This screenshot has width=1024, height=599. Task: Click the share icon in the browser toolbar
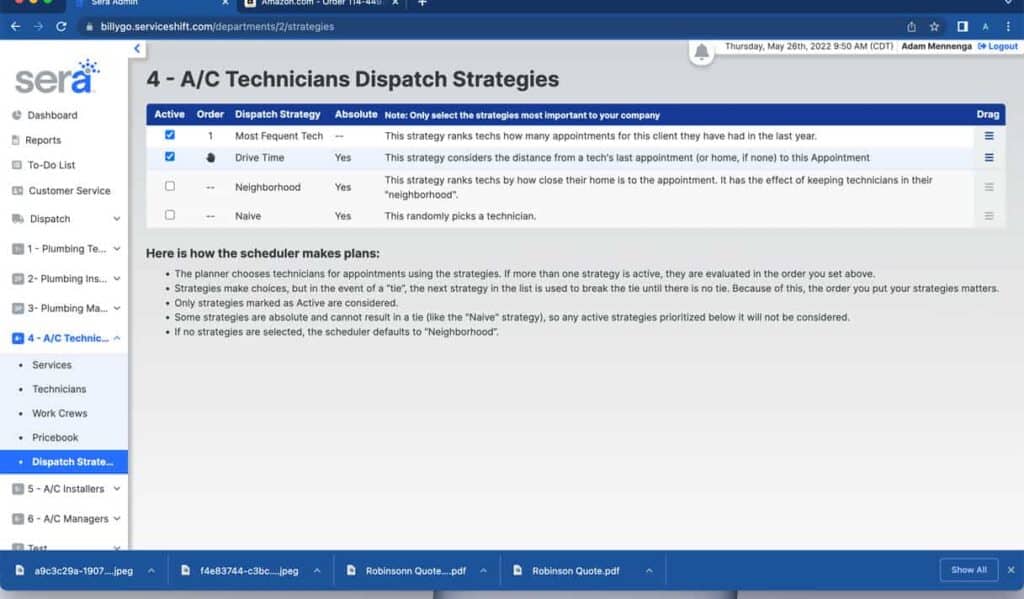[x=910, y=28]
